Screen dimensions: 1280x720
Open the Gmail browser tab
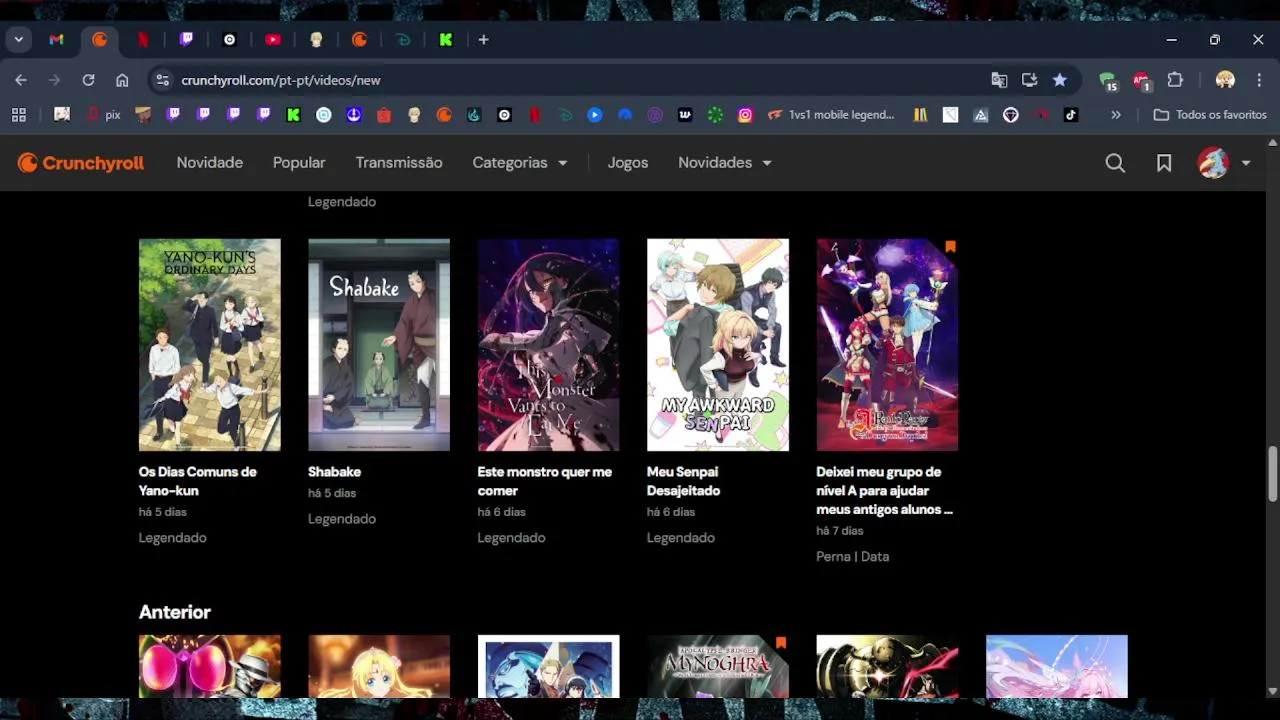(56, 40)
